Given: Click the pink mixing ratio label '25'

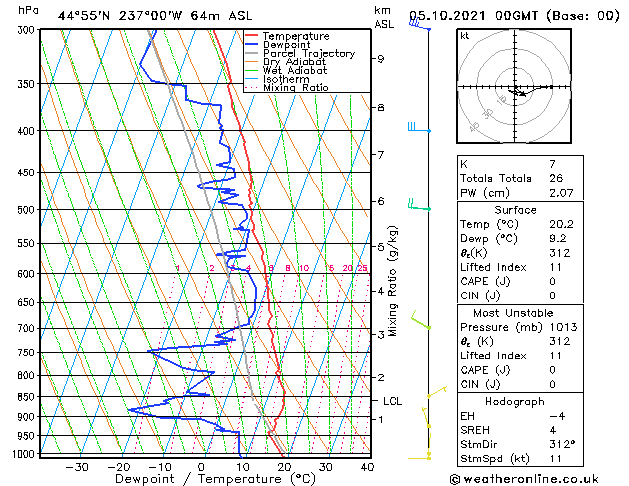Looking at the screenshot, I should [362, 268].
